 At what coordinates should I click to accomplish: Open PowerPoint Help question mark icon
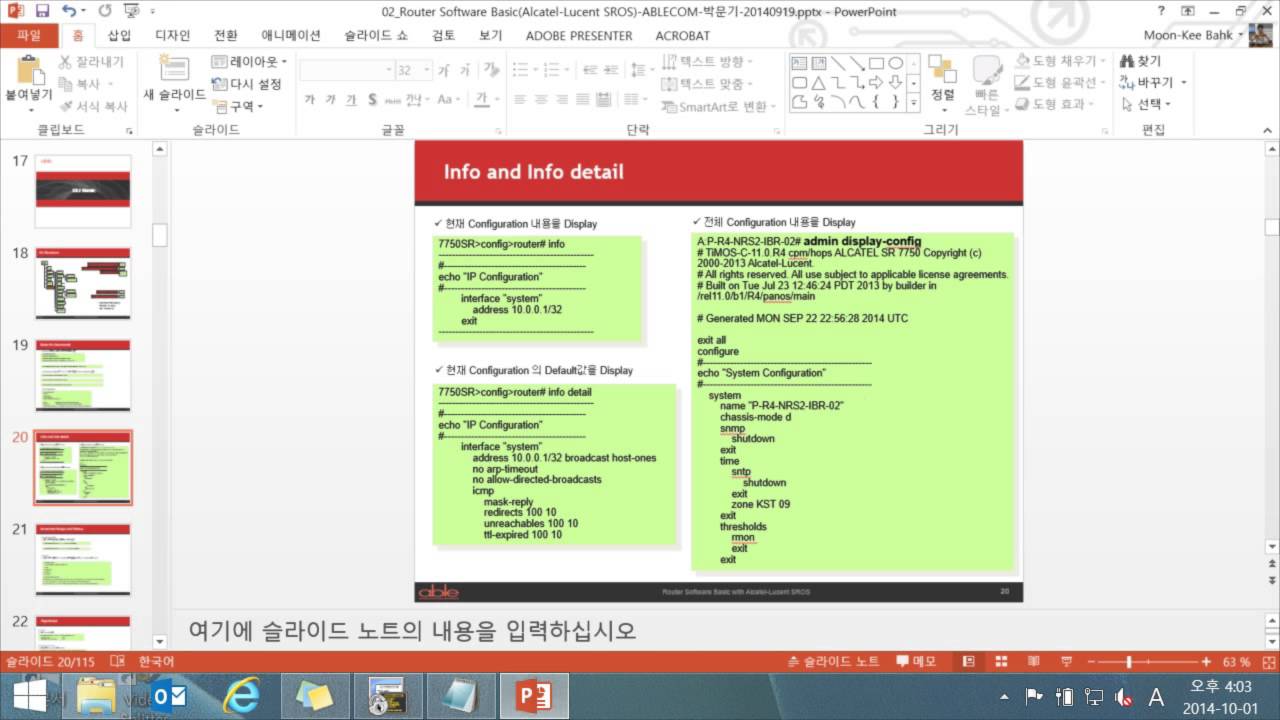coord(1160,11)
